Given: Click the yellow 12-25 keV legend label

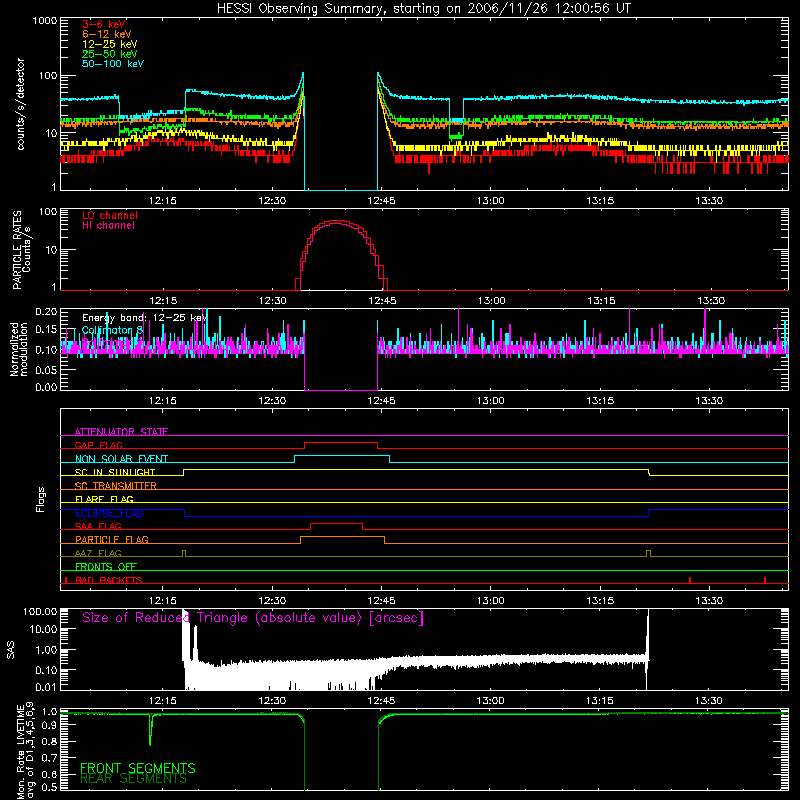Looking at the screenshot, I should pos(110,44).
